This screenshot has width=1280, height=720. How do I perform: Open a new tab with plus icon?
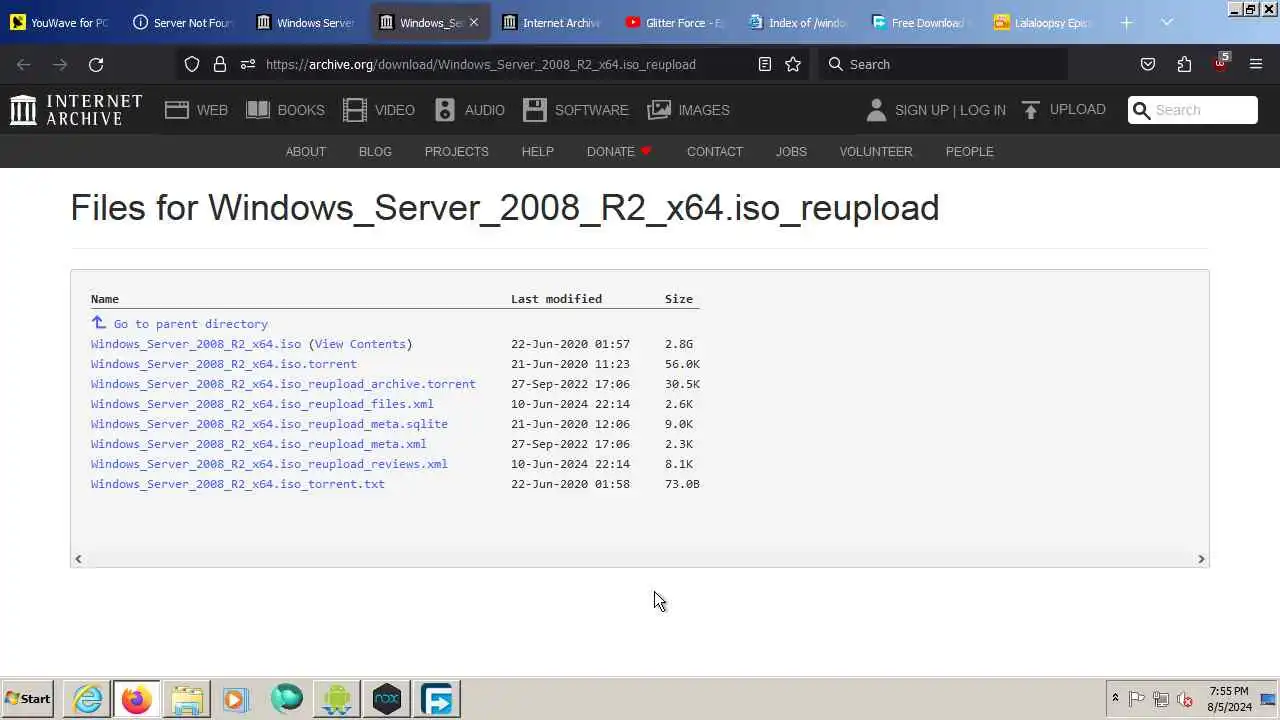[1127, 22]
